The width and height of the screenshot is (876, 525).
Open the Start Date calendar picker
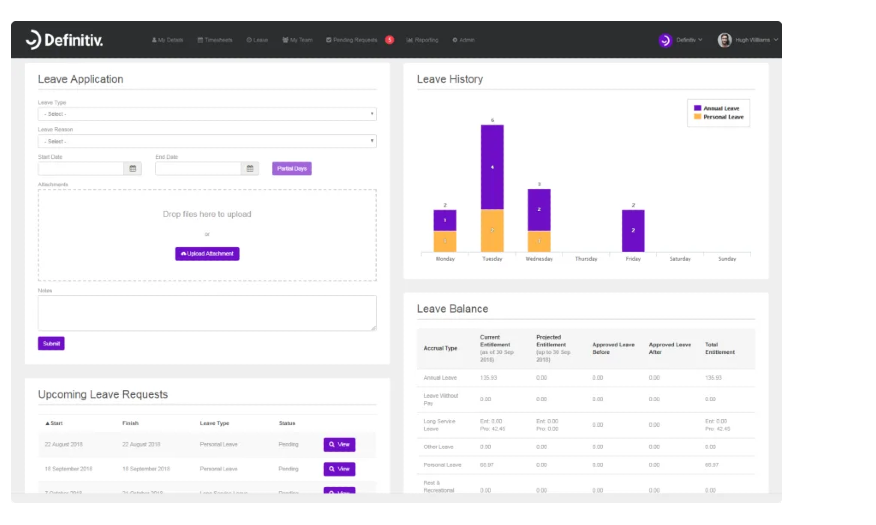(133, 169)
